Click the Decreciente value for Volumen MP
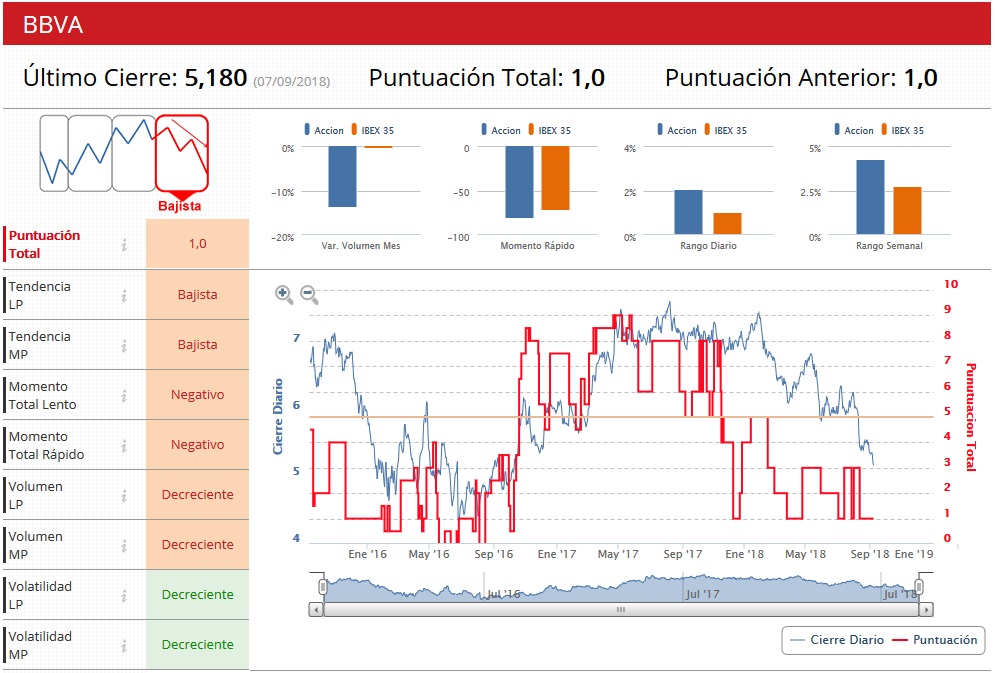The image size is (995, 673). coord(197,544)
